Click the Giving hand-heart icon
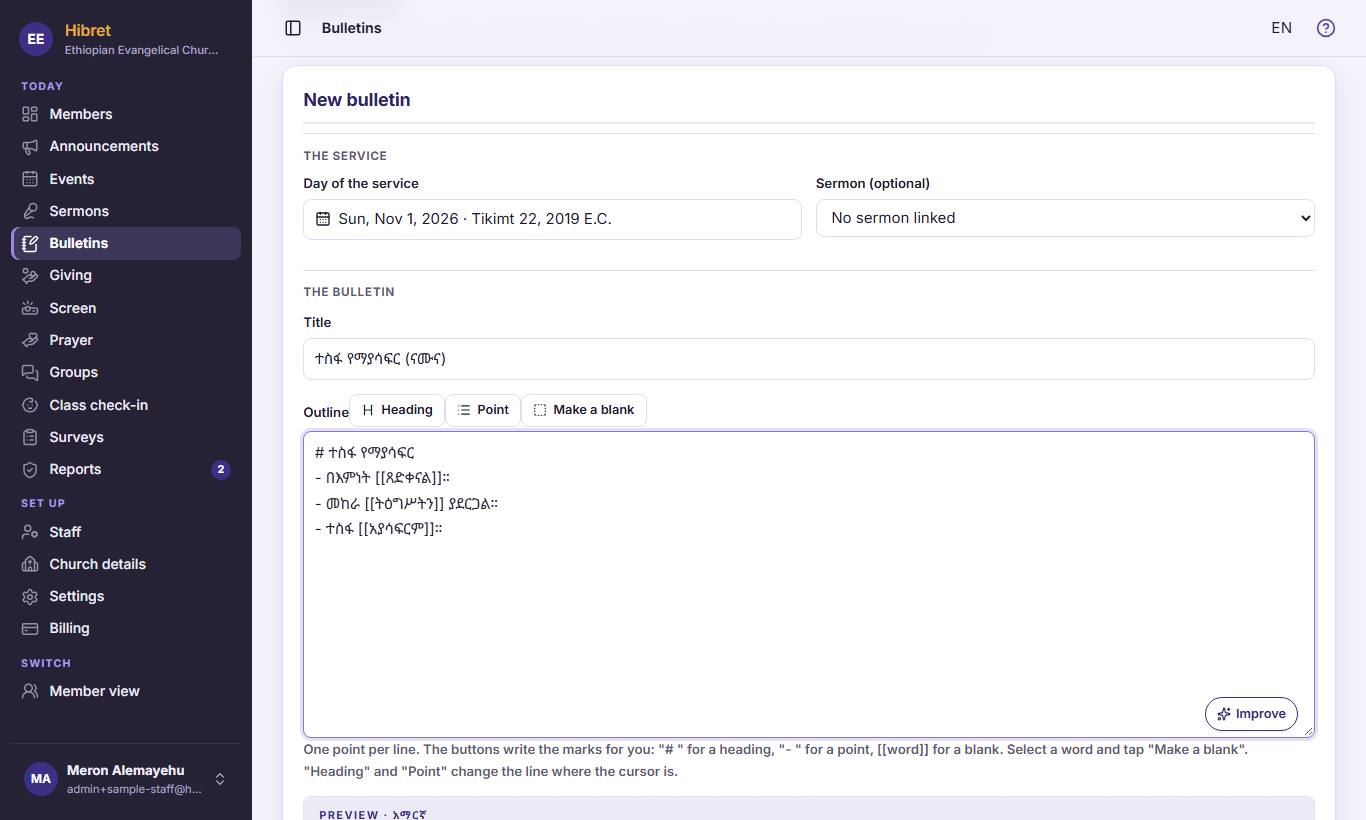This screenshot has height=820, width=1366. click(x=30, y=275)
